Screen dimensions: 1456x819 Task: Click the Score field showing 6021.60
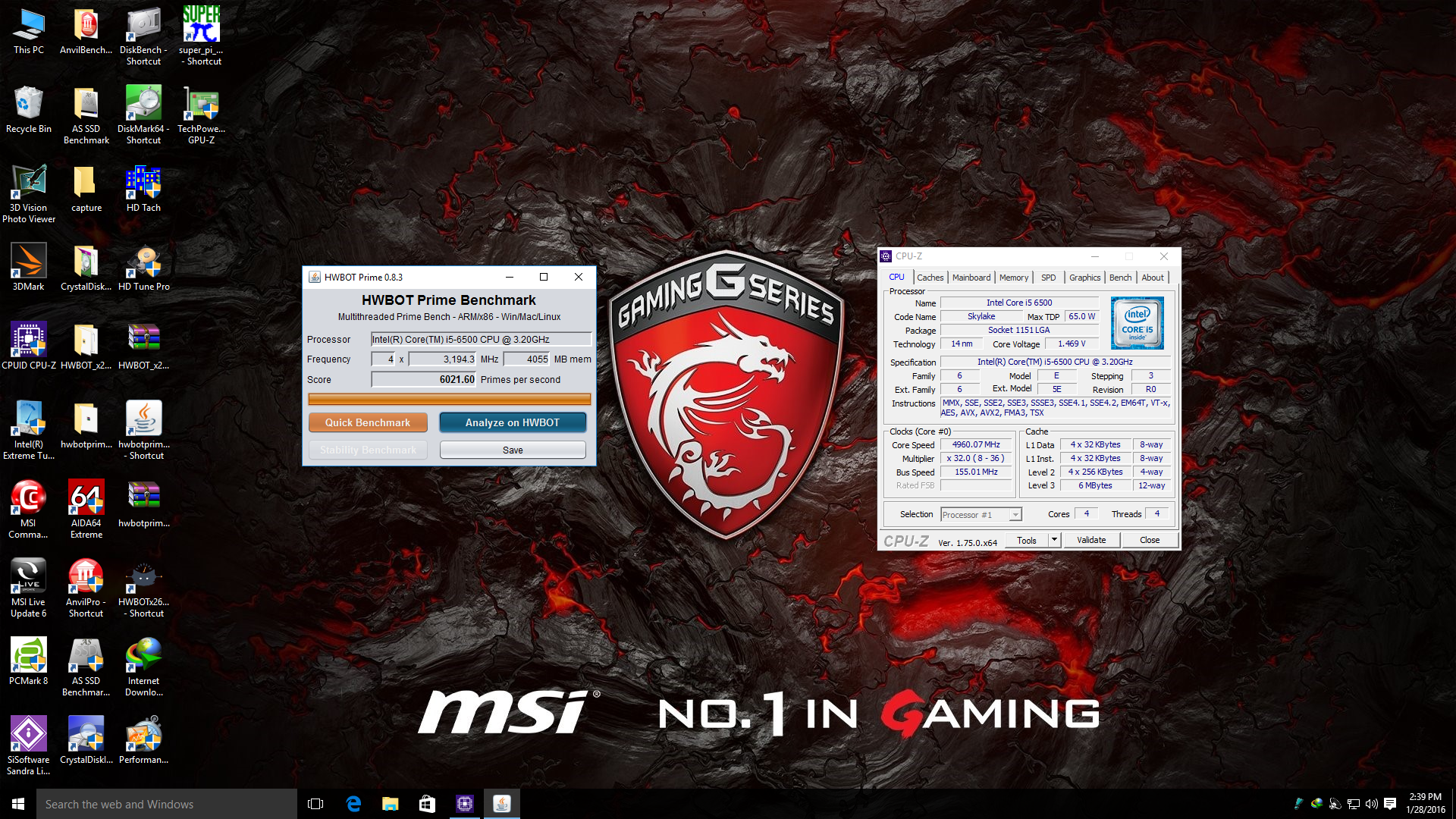[x=423, y=379]
